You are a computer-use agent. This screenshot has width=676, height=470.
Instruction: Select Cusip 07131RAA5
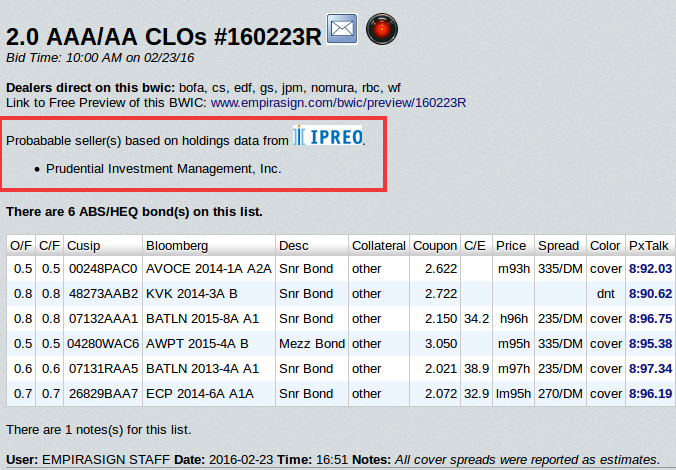click(103, 369)
